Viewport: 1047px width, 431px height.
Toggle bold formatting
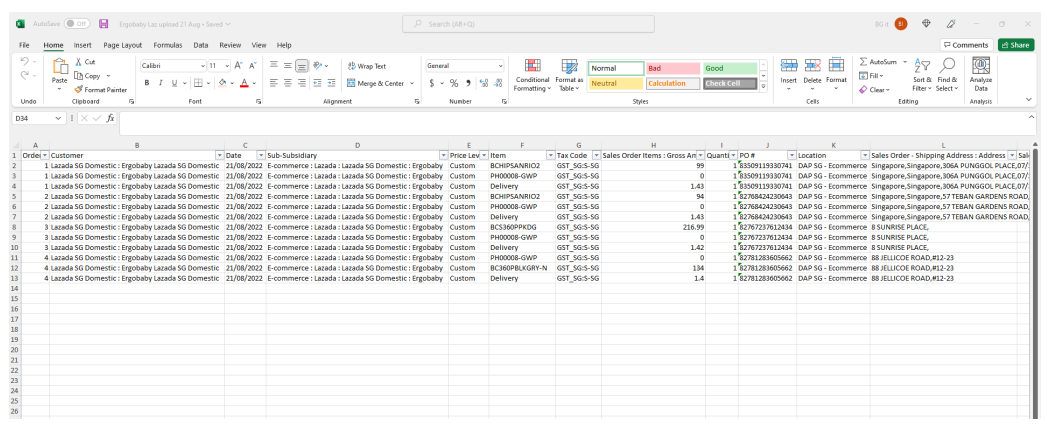[x=146, y=84]
